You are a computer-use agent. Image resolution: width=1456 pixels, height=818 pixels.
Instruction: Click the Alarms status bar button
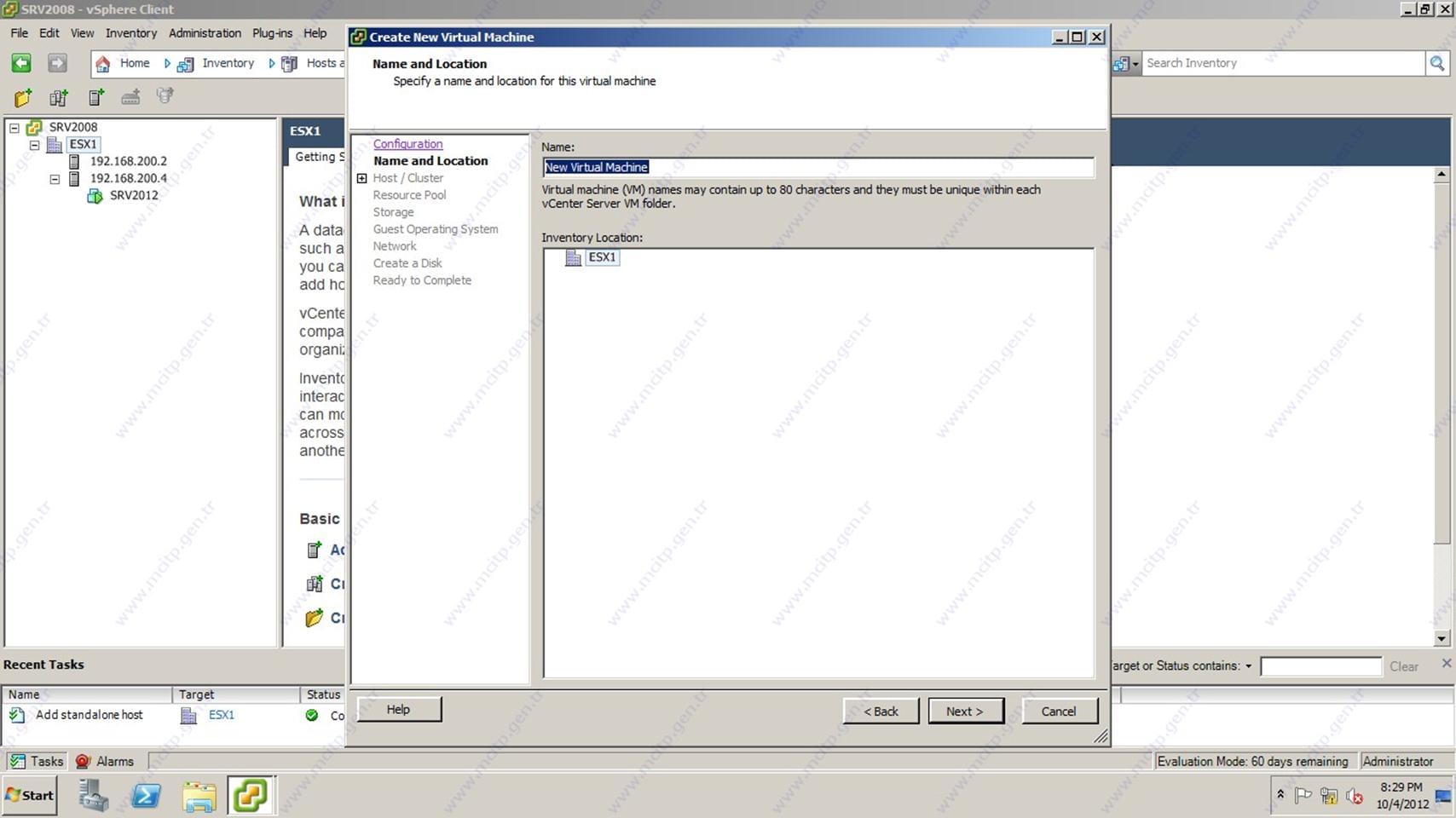105,762
